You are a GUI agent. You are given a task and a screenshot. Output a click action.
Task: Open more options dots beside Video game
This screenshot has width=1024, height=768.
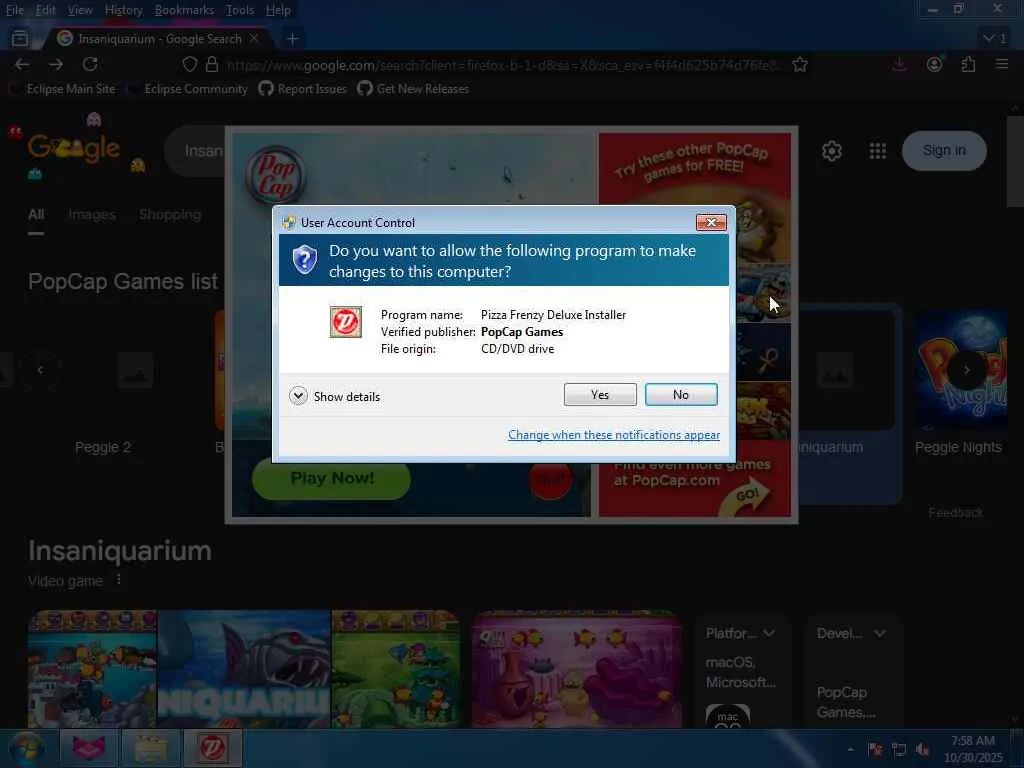pos(118,580)
